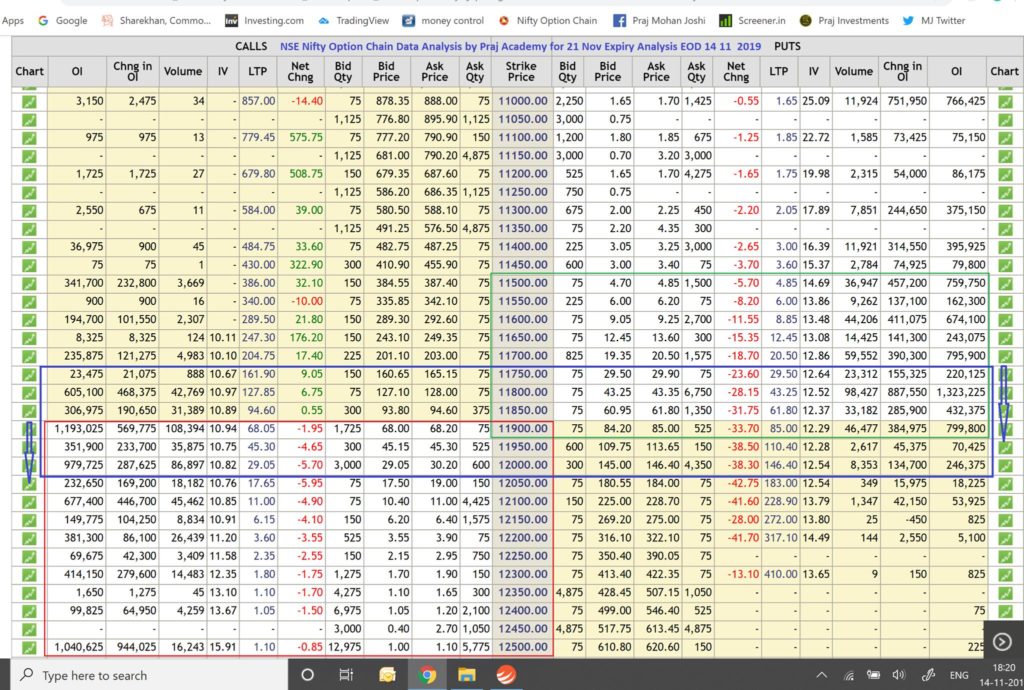1024x690 pixels.
Task: Expand hidden system tray icons chevron
Action: pyautogui.click(x=821, y=676)
